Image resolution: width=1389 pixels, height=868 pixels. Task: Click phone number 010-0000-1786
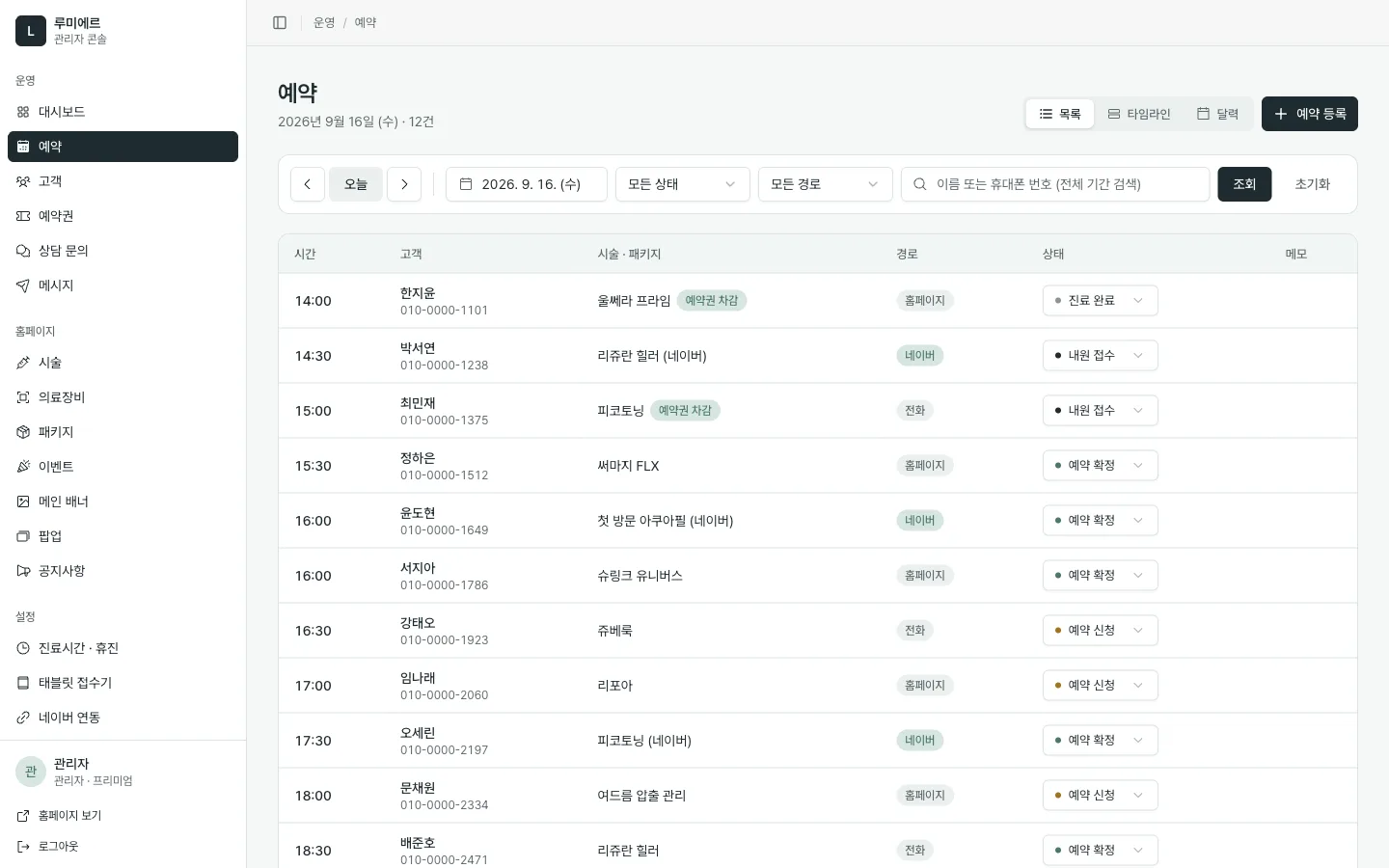point(445,585)
